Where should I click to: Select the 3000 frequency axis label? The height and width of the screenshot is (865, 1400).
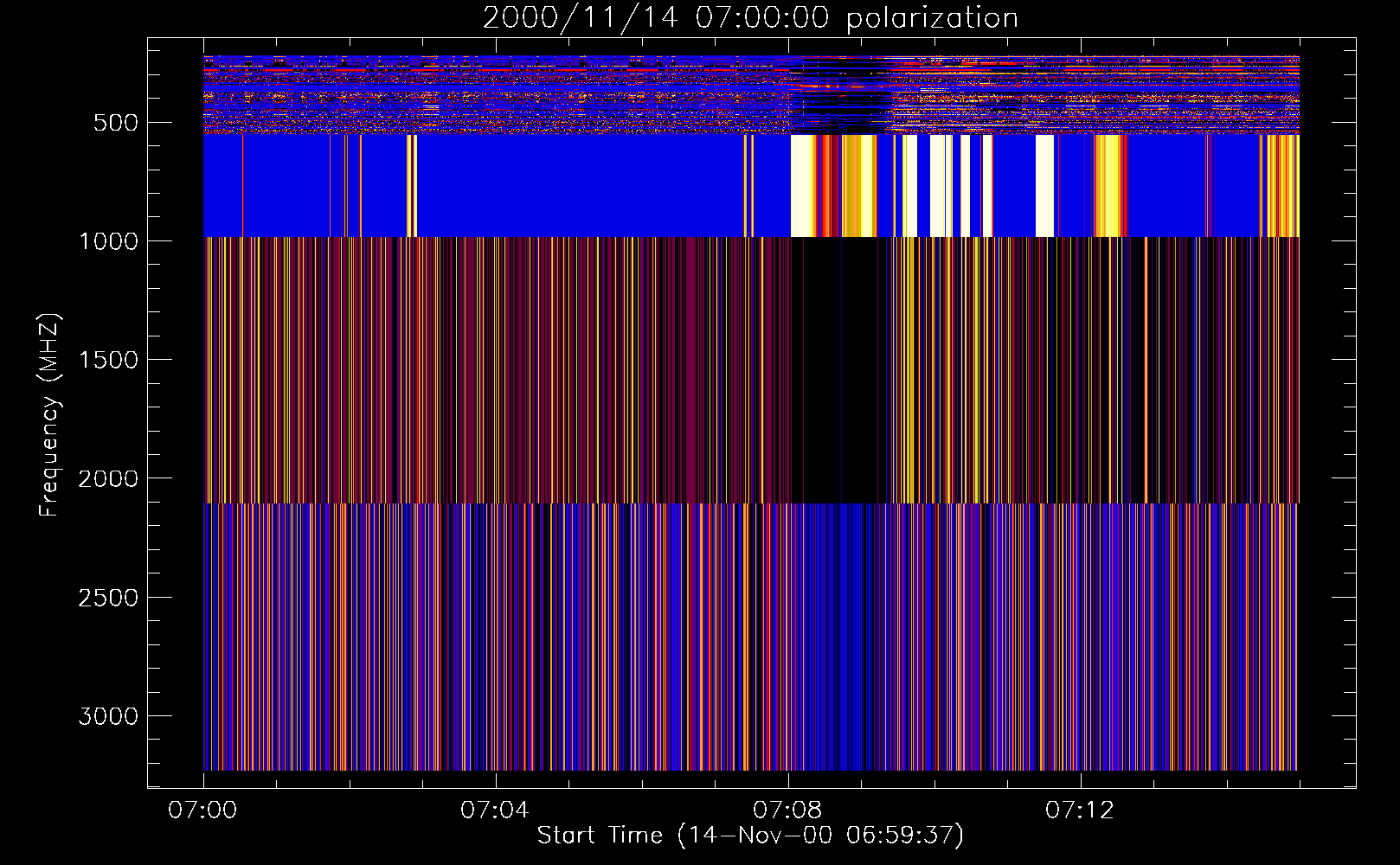pyautogui.click(x=107, y=716)
